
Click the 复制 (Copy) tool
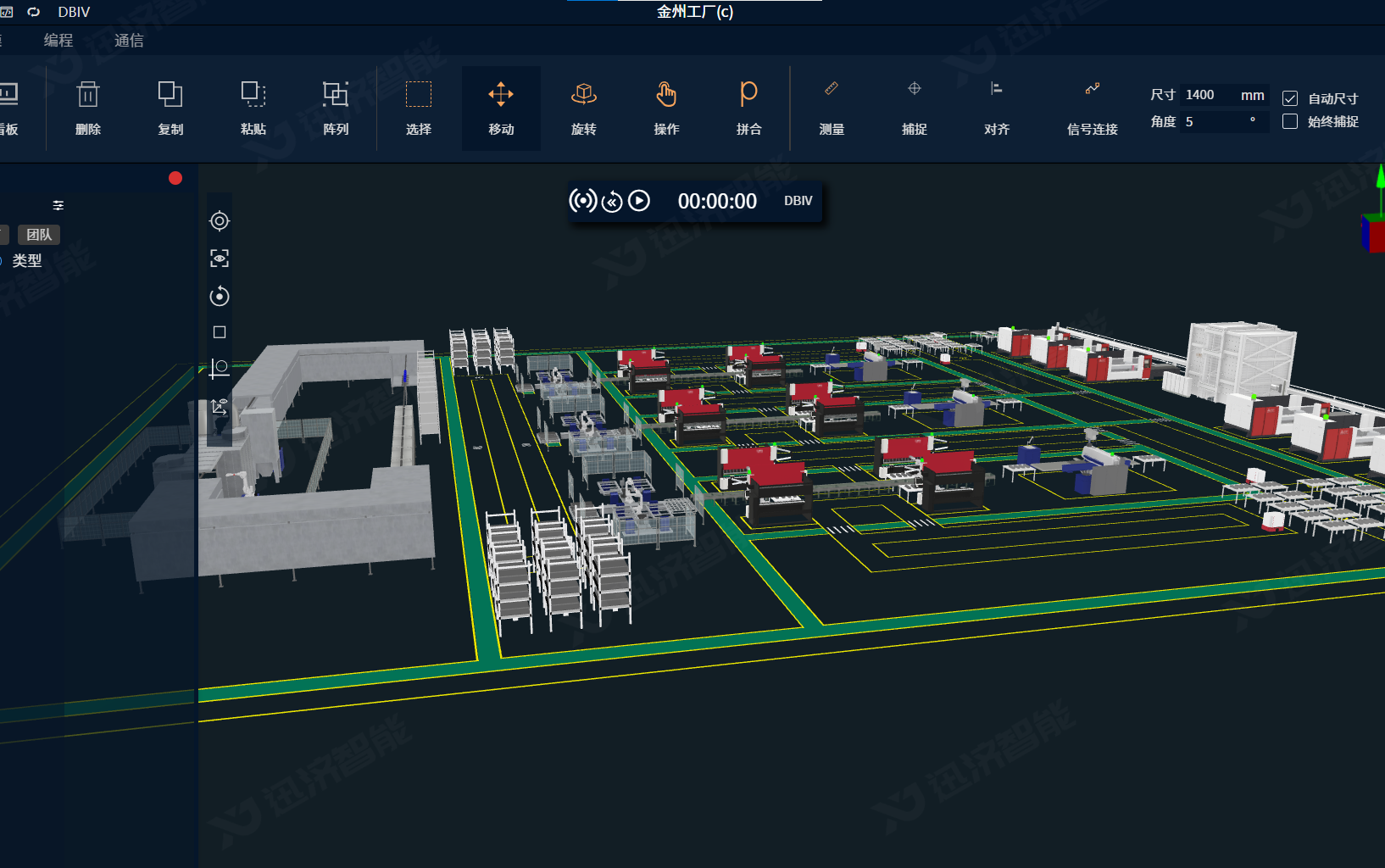coord(170,108)
